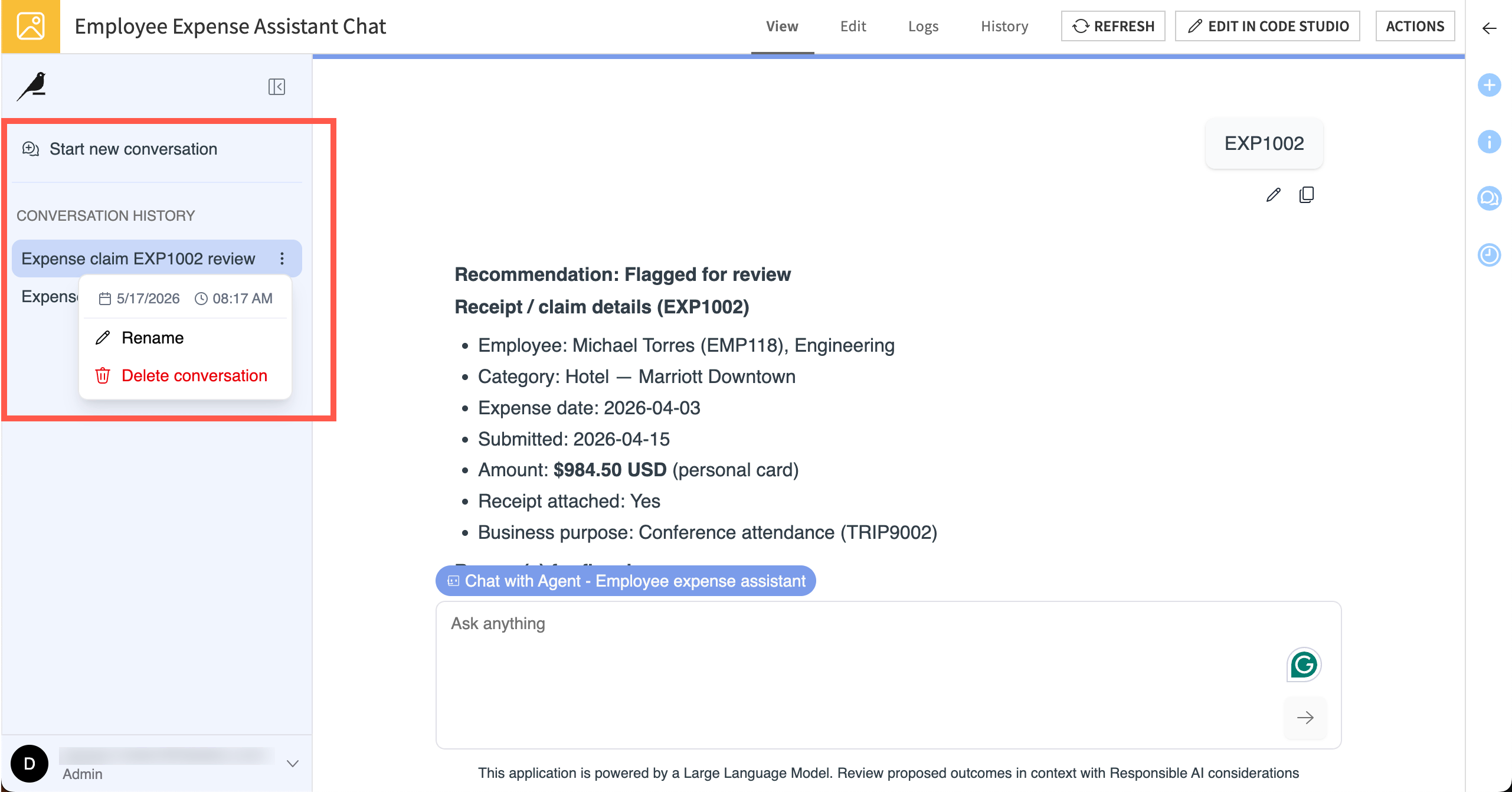Choose Delete conversation from context menu

[185, 375]
